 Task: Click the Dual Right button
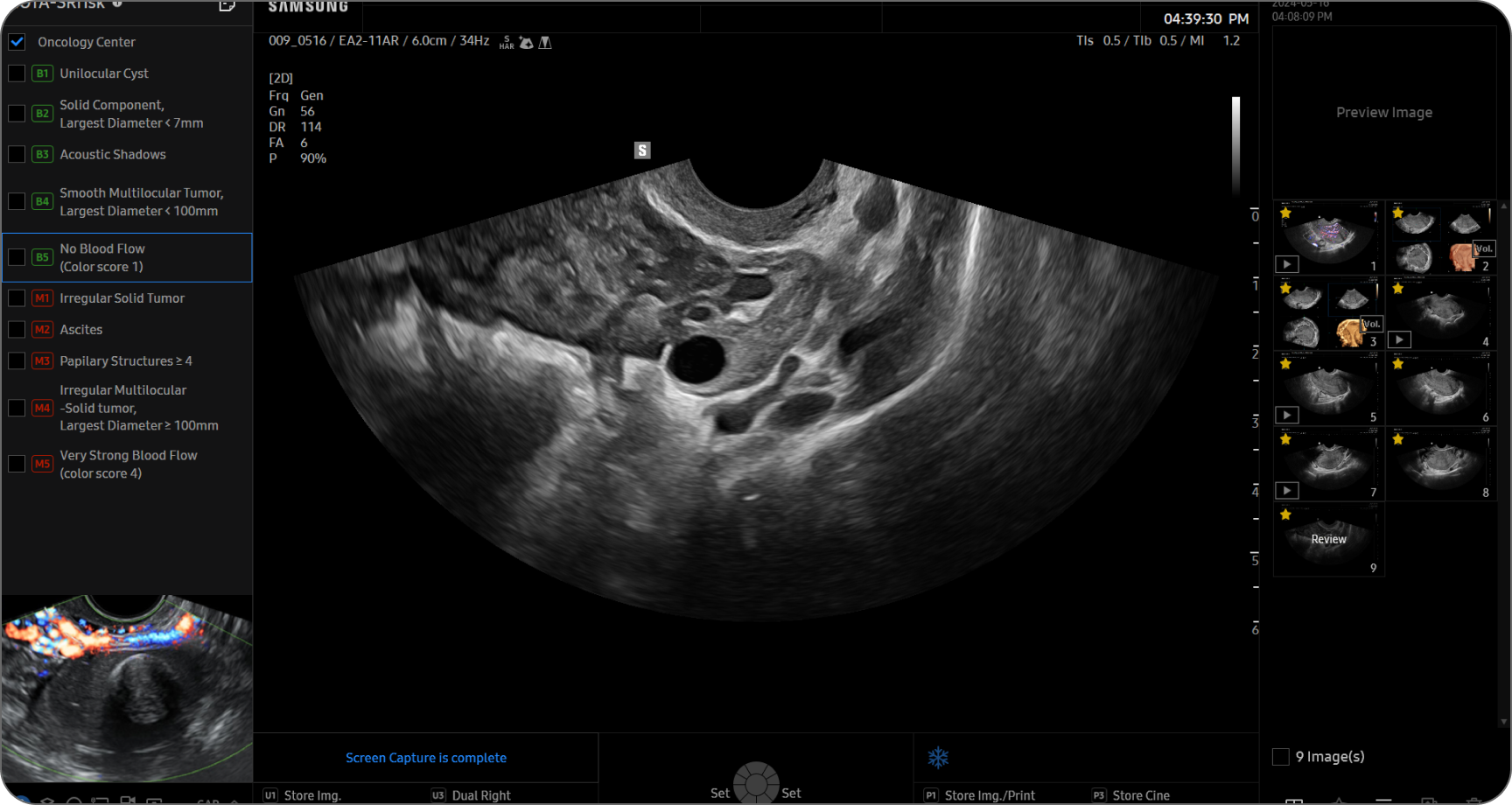471,794
